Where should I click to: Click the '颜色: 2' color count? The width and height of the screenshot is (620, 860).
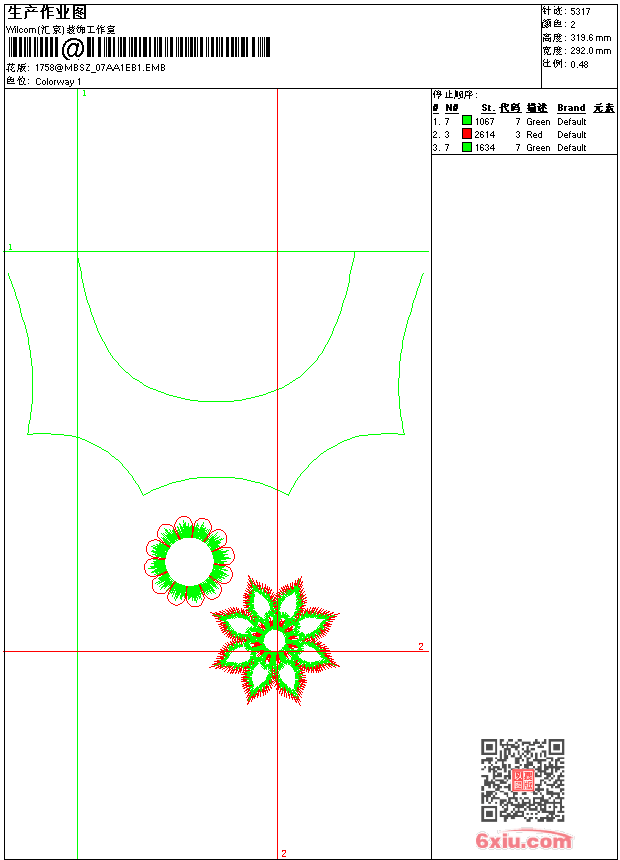point(559,25)
